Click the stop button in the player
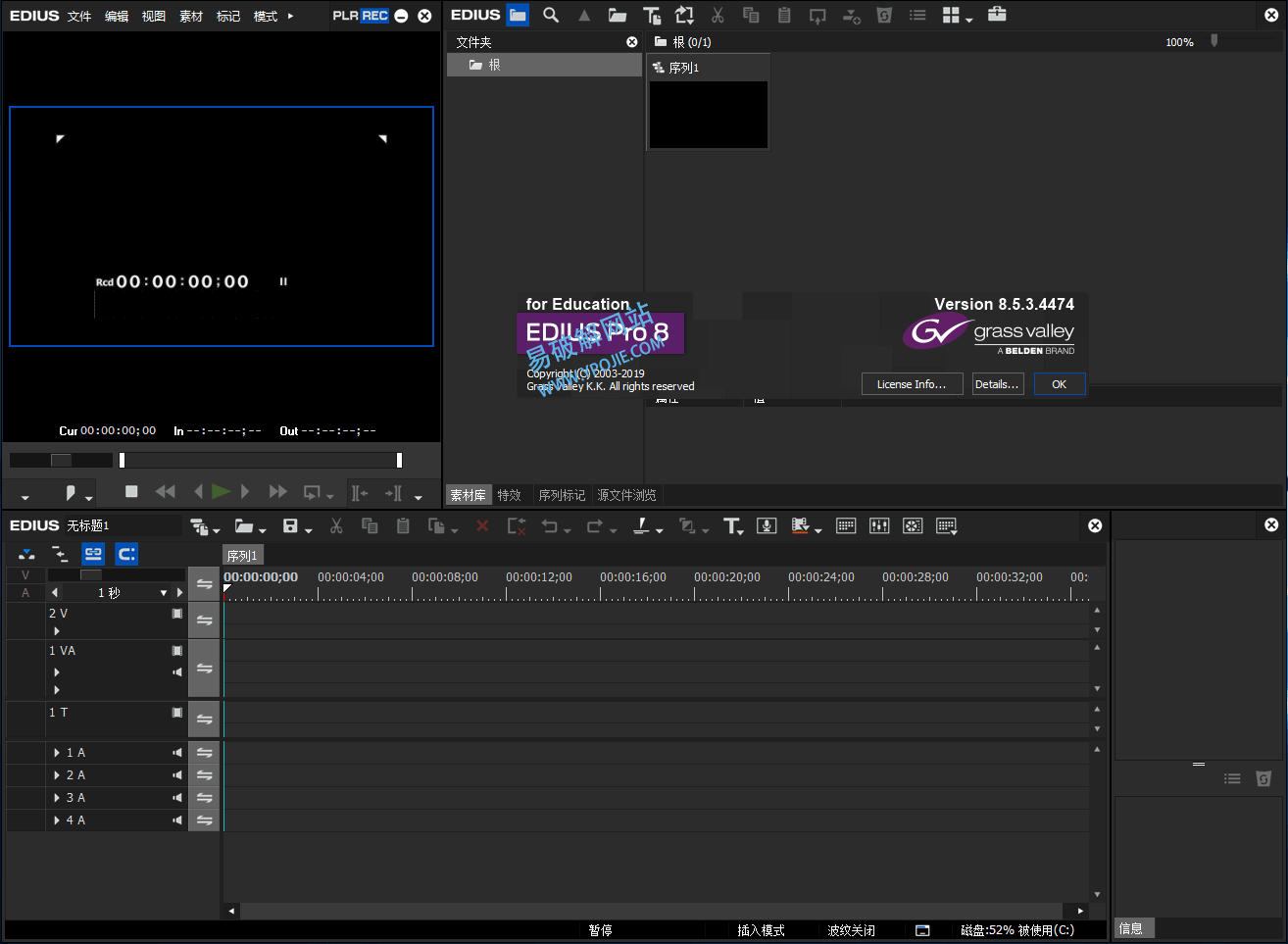 pyautogui.click(x=131, y=491)
